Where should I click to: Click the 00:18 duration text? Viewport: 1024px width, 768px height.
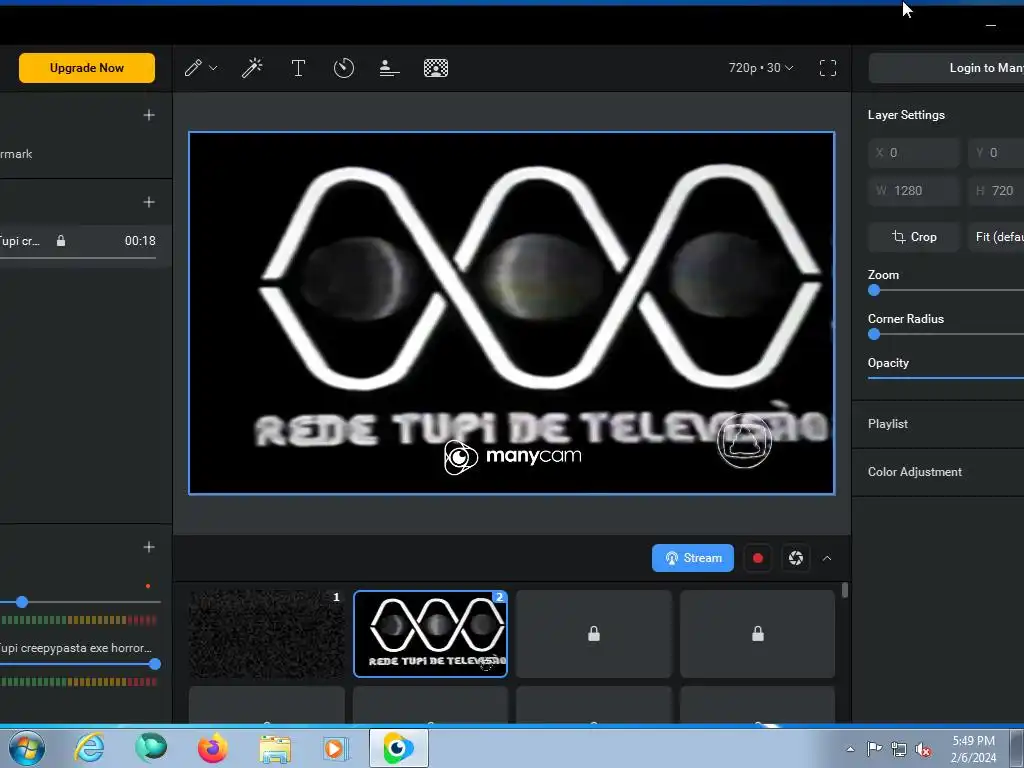coord(140,241)
